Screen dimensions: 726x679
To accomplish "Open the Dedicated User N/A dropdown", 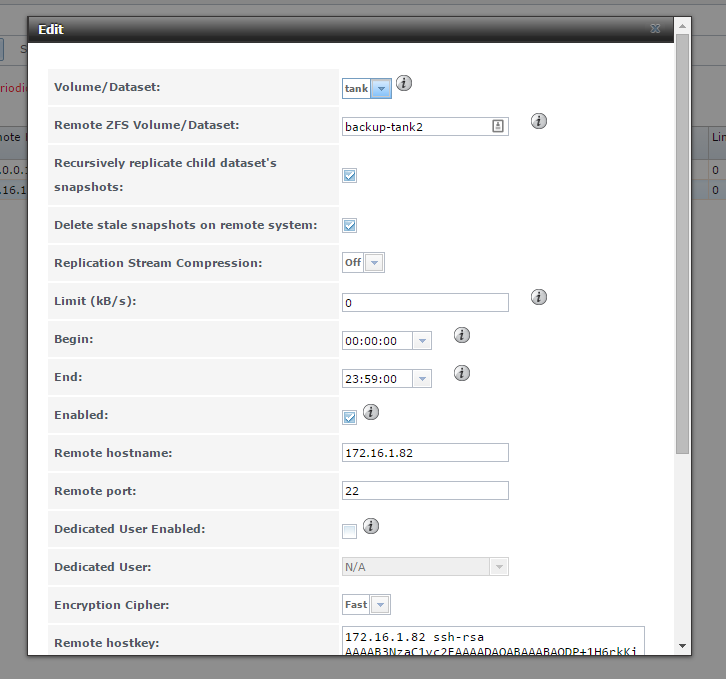I will click(499, 567).
